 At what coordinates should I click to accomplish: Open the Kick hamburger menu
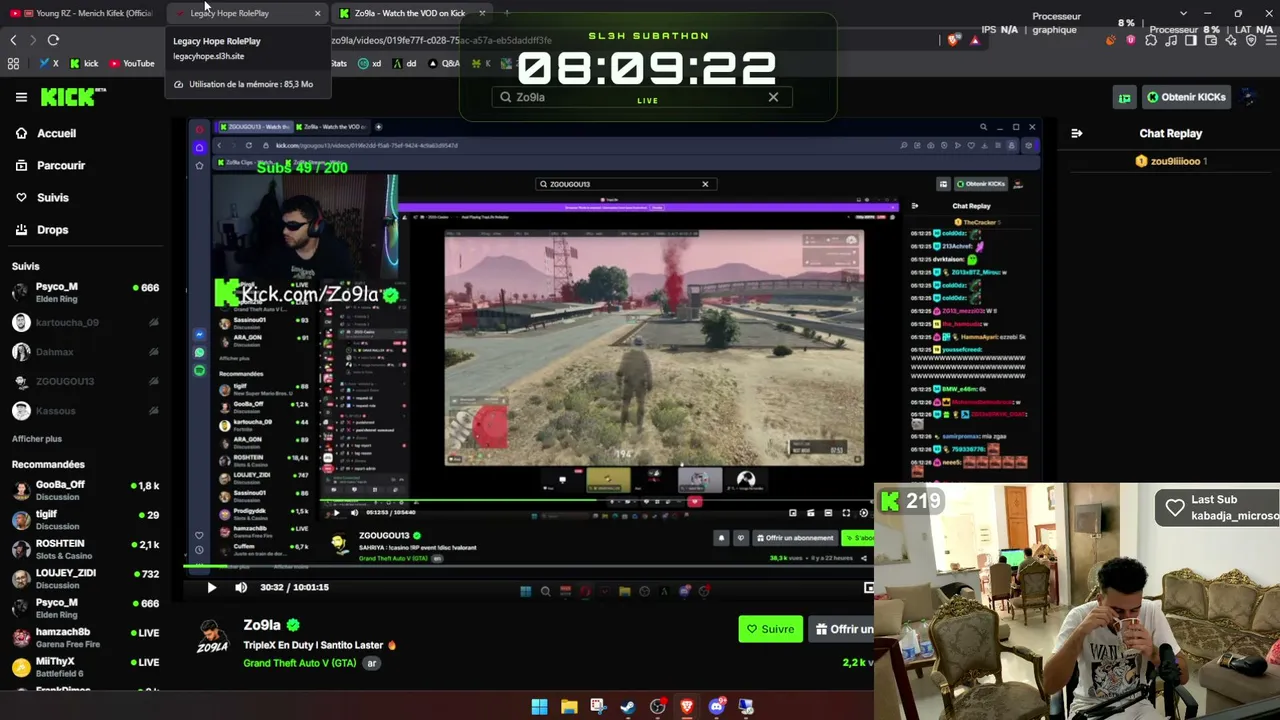[21, 97]
